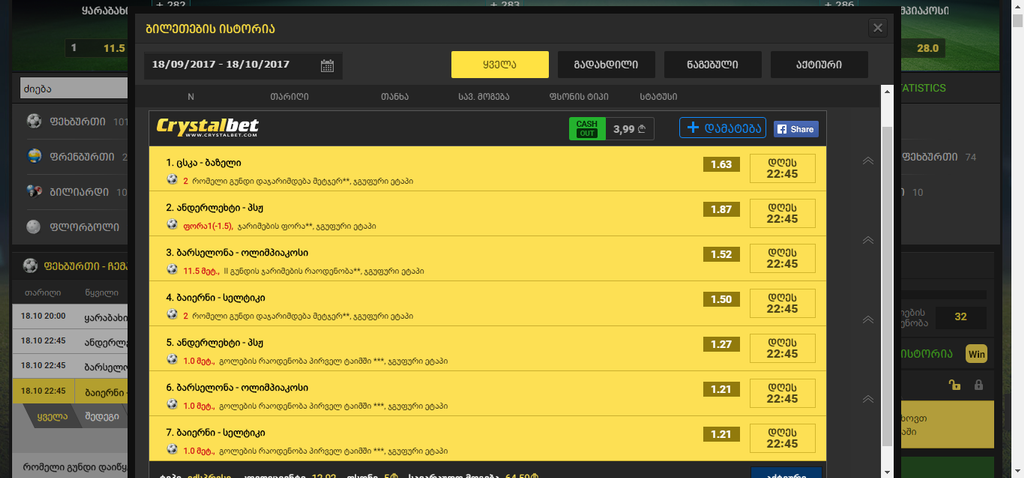
Task: Click the closed padlock icon on right
Action: (x=978, y=385)
